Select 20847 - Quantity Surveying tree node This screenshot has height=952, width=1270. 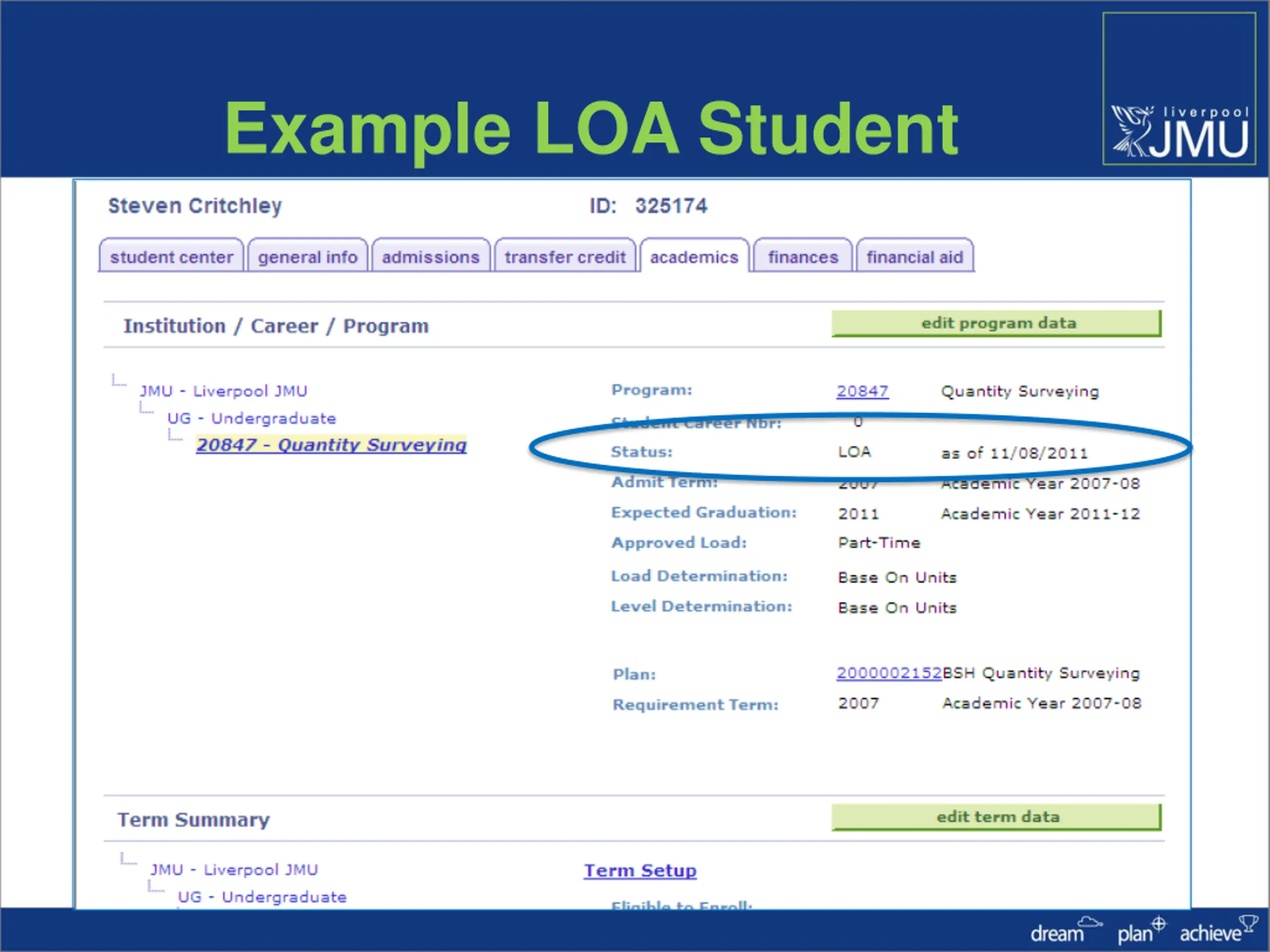(x=331, y=445)
